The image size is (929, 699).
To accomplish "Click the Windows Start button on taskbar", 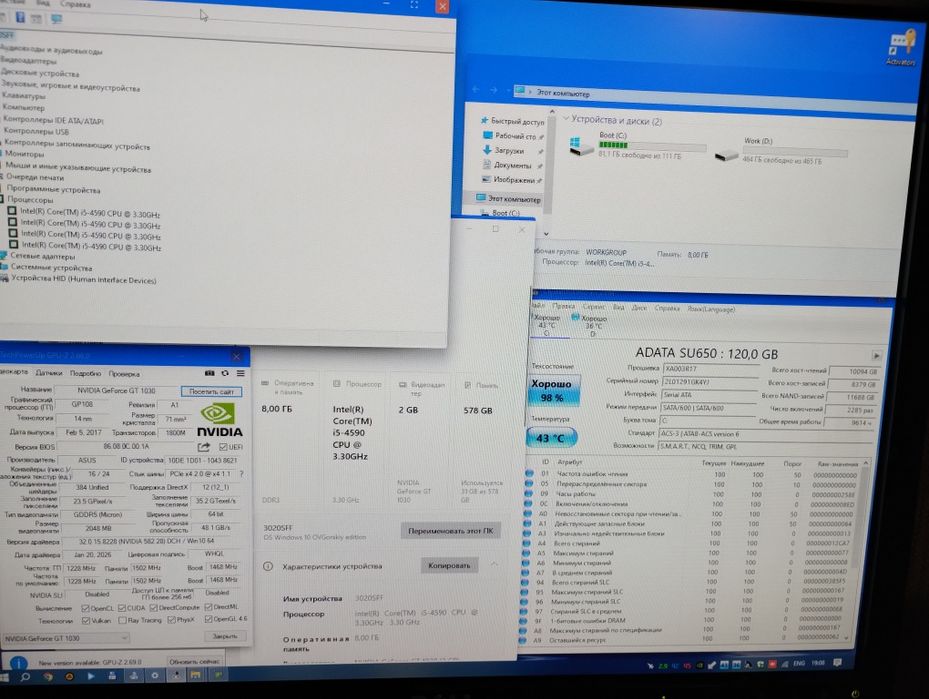I will click(5, 676).
